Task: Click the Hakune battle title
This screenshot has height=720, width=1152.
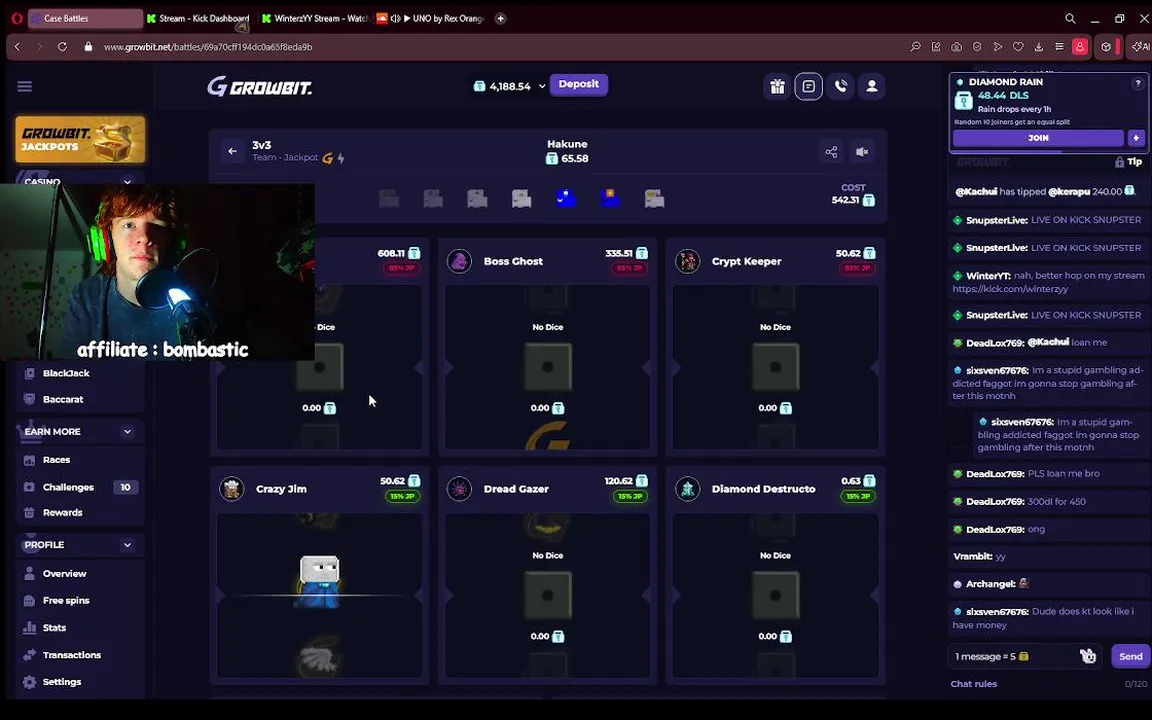Action: click(567, 144)
